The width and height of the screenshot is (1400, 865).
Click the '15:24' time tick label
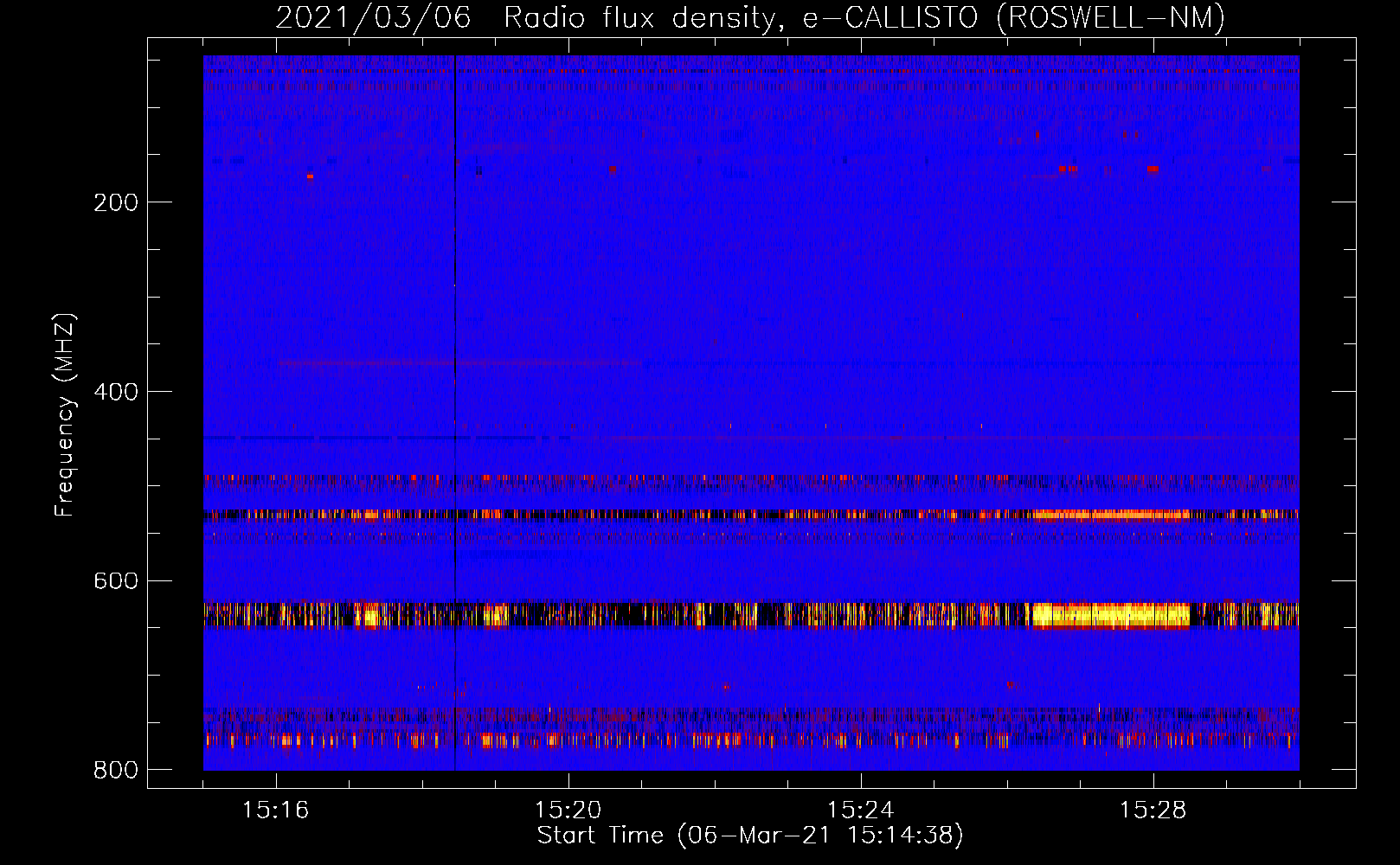pyautogui.click(x=861, y=810)
